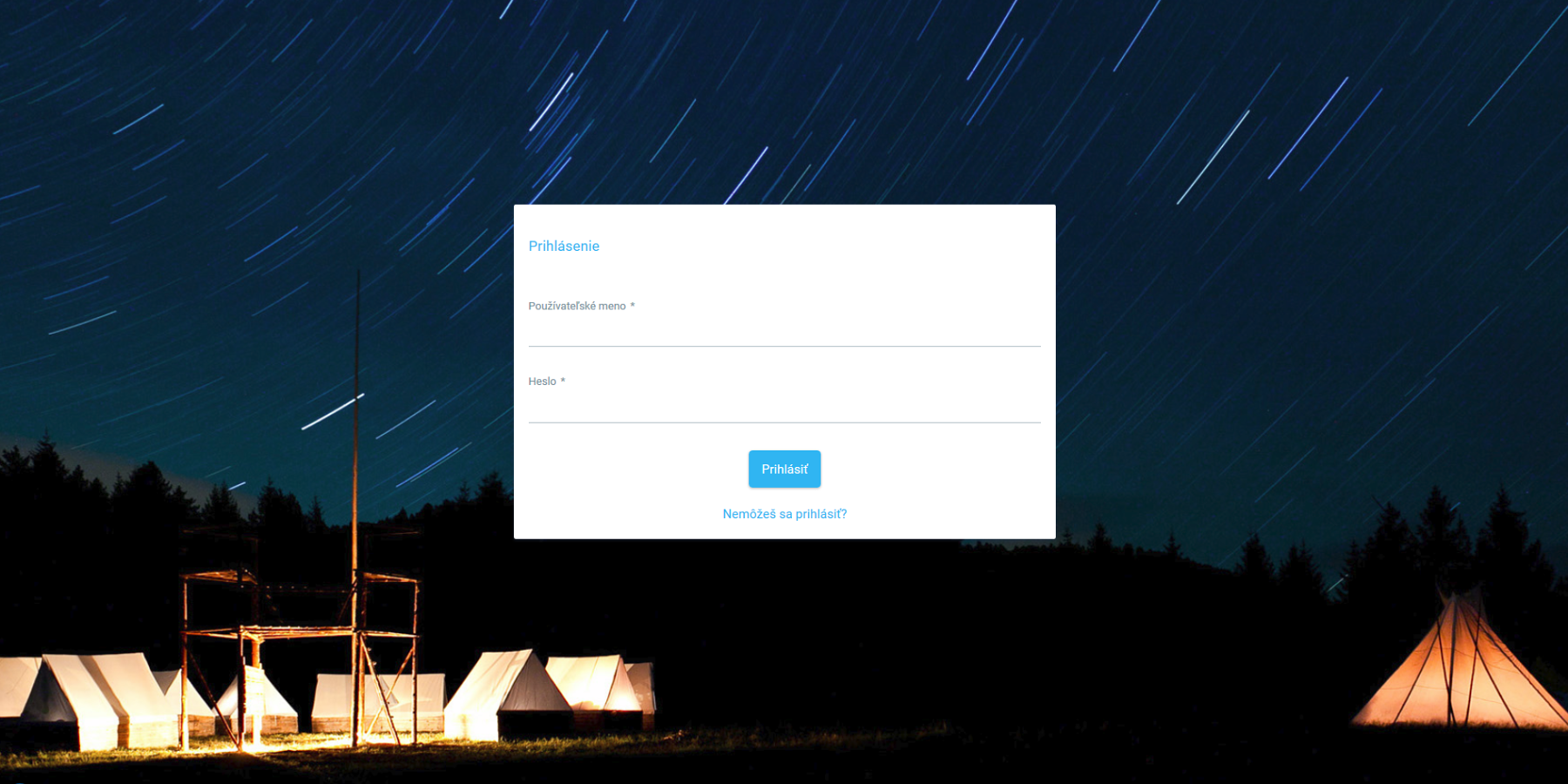The width and height of the screenshot is (1568, 784).
Task: Click the asterisk next to Heslo
Action: [x=563, y=381]
